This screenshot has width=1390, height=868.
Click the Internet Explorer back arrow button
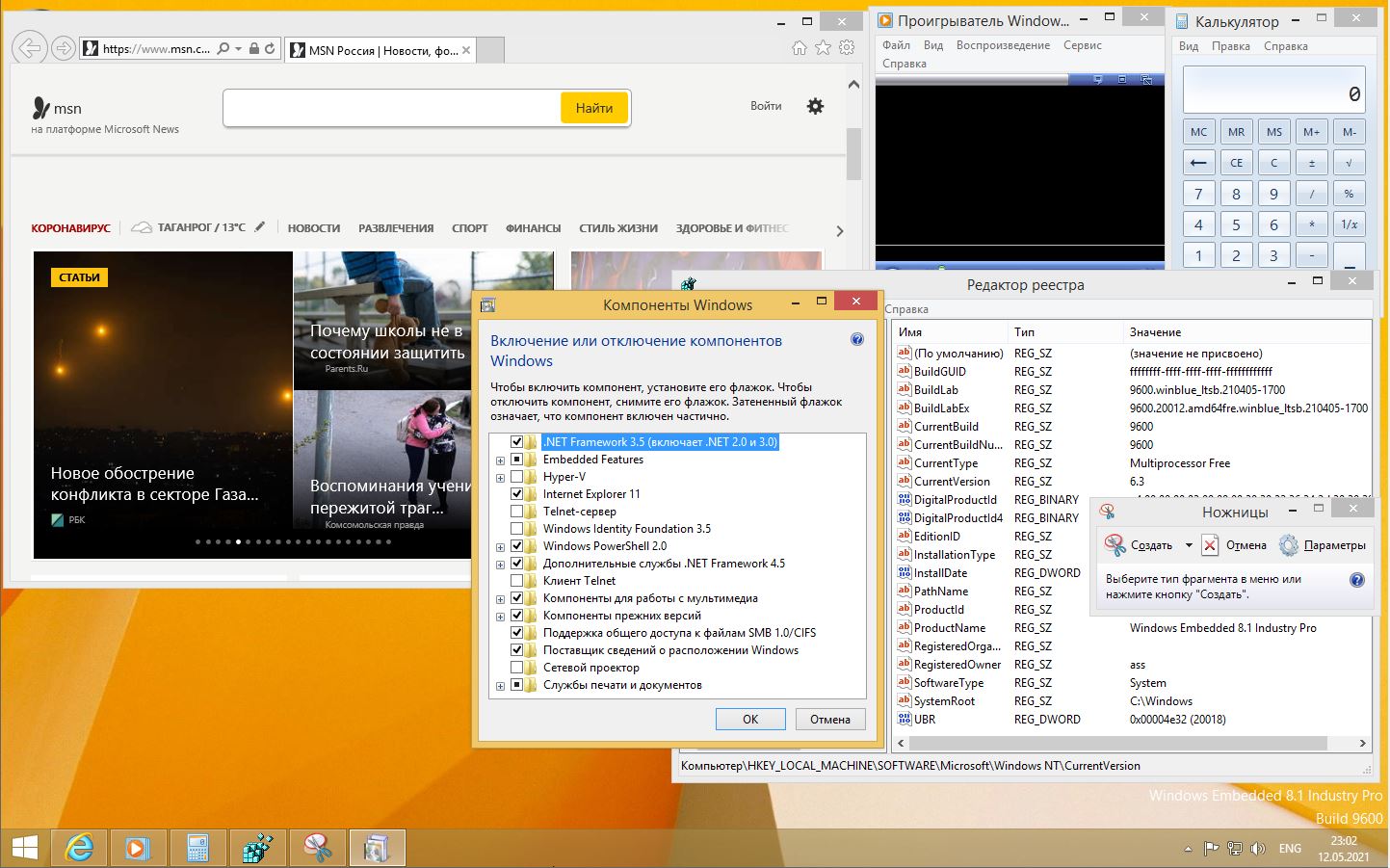31,47
